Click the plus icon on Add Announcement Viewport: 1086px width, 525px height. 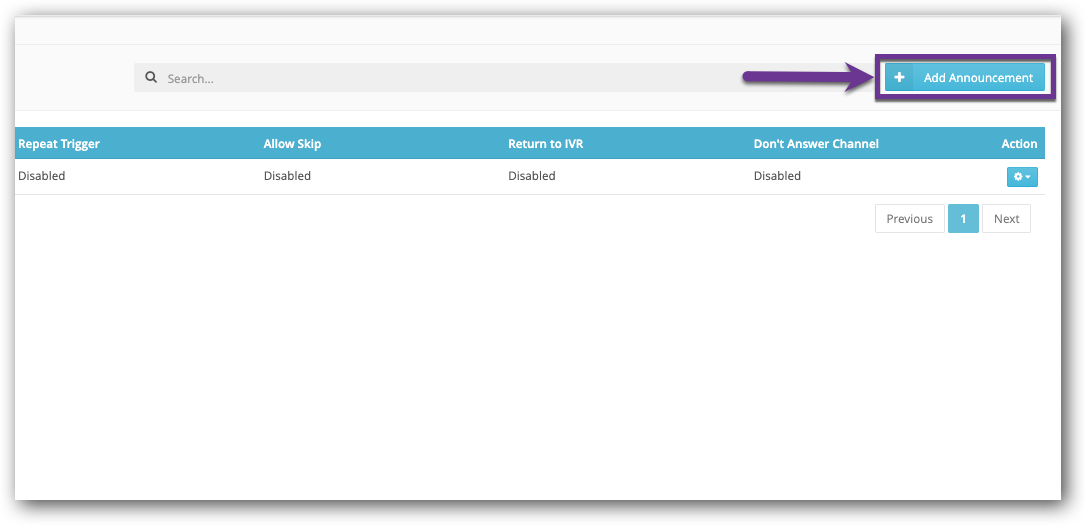click(x=899, y=78)
